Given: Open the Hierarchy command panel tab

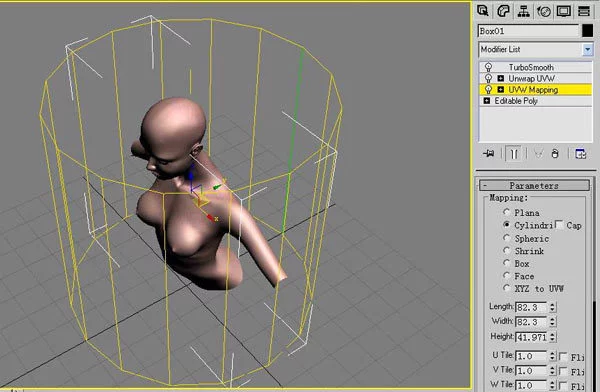Looking at the screenshot, I should (x=523, y=11).
